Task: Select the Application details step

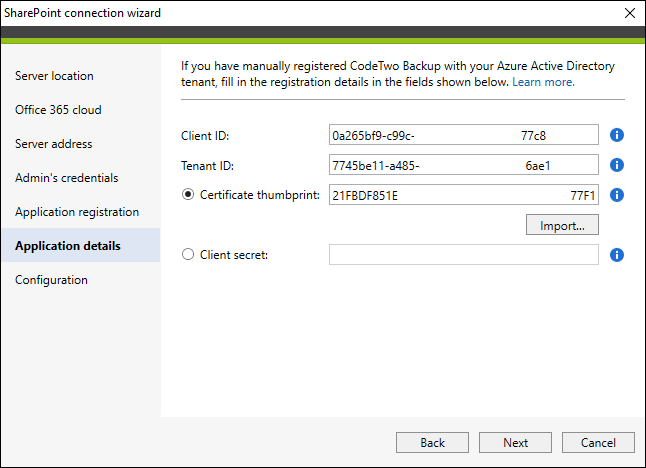Action: coord(81,246)
